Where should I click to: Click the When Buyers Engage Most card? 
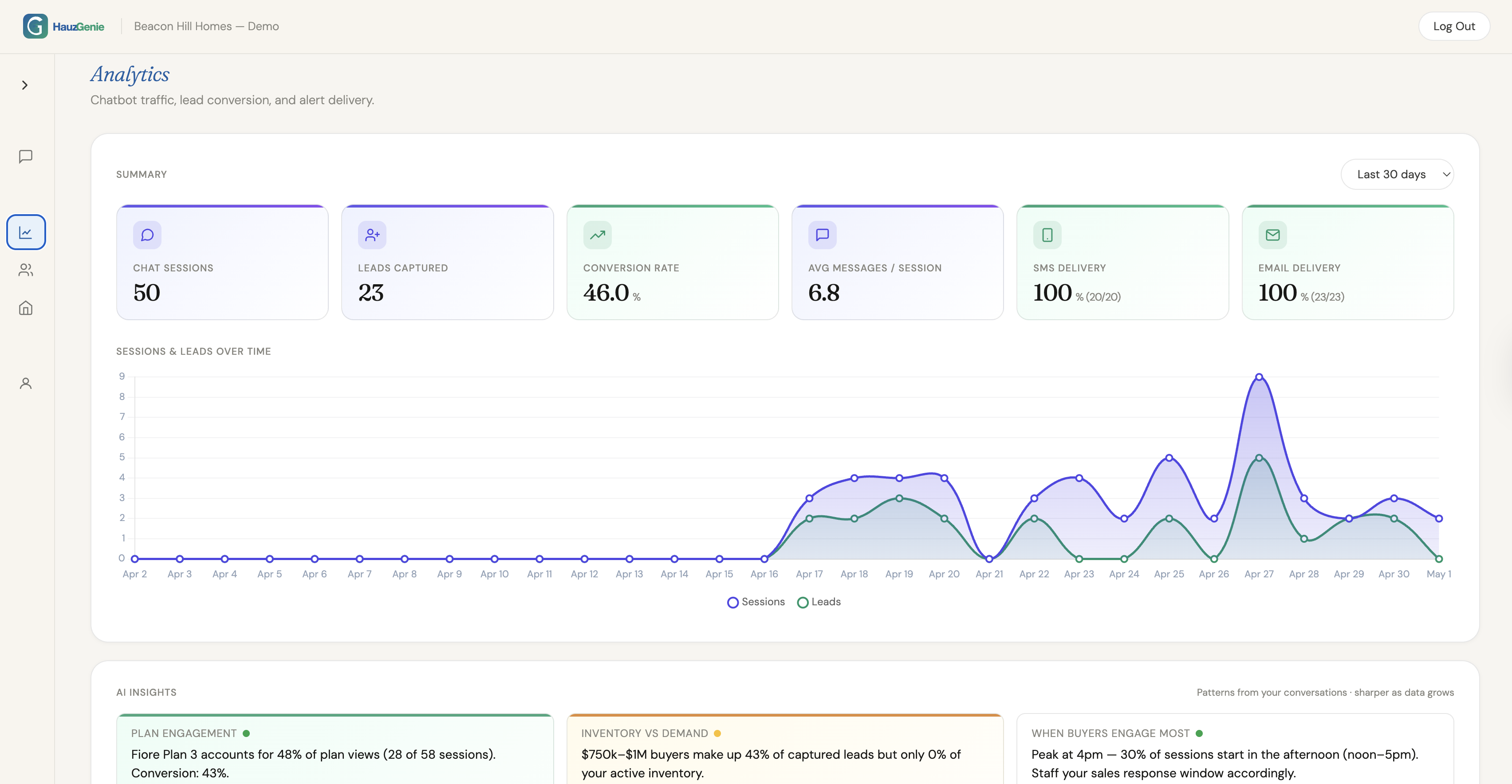coord(1235,749)
